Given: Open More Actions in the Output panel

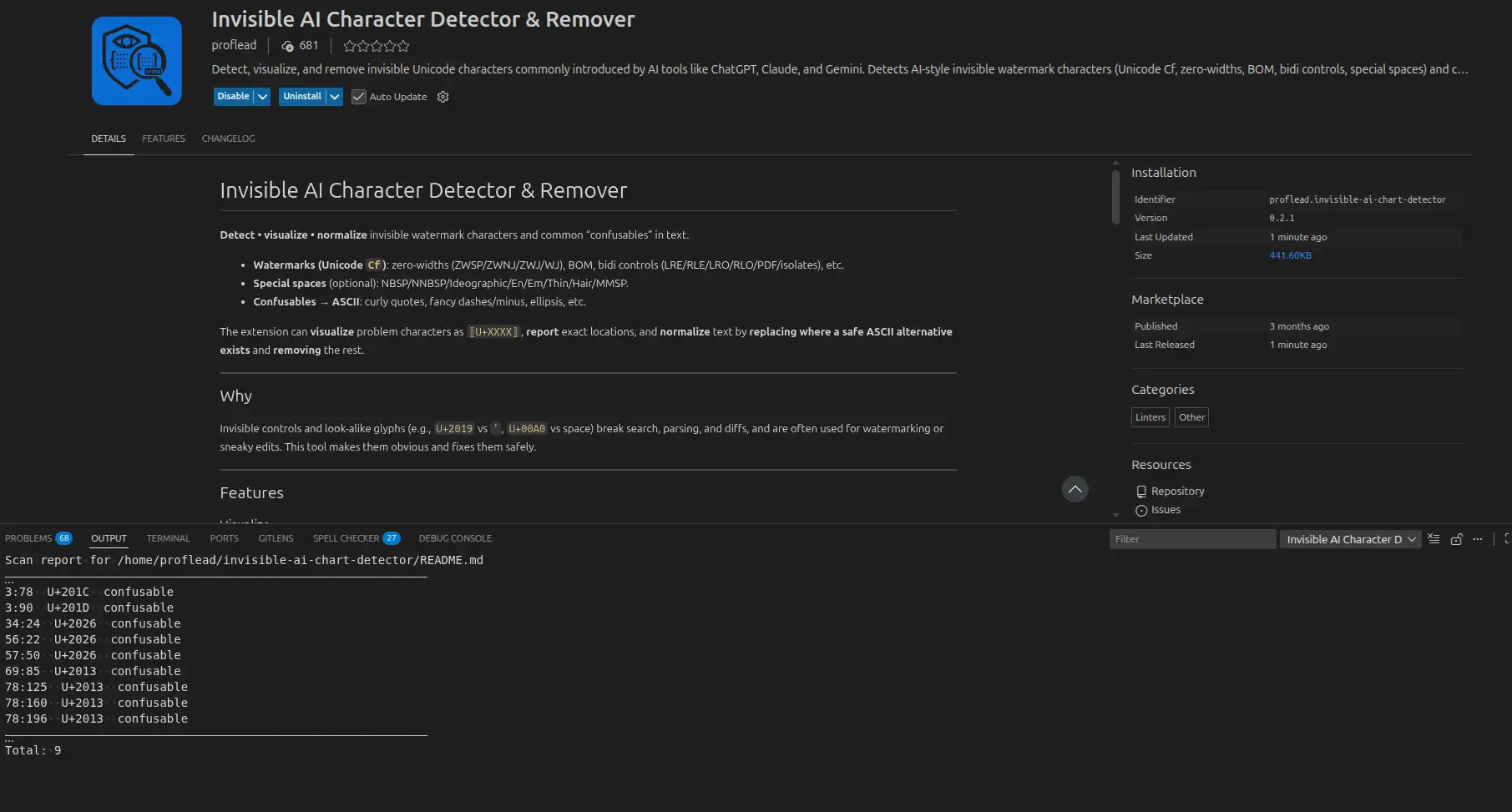Looking at the screenshot, I should tap(1478, 539).
